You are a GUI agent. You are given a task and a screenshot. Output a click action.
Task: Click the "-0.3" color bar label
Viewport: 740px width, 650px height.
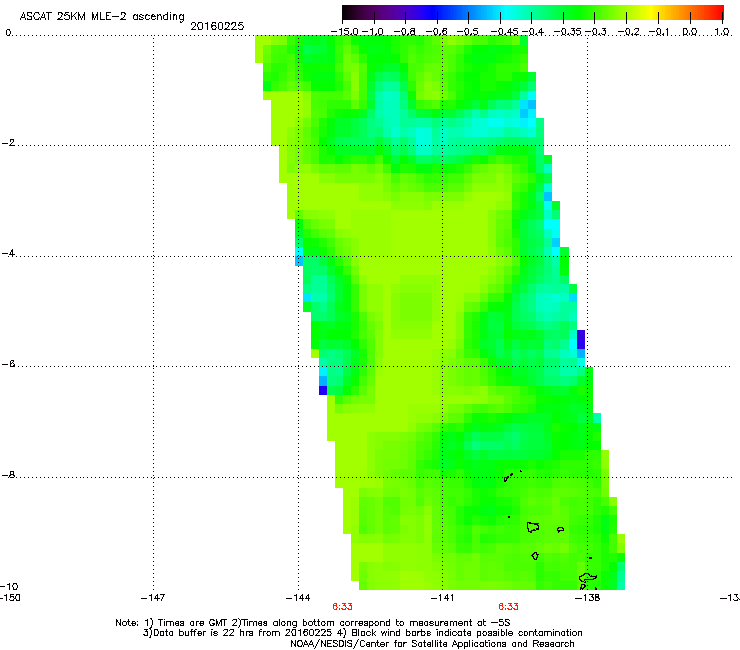pyautogui.click(x=596, y=32)
